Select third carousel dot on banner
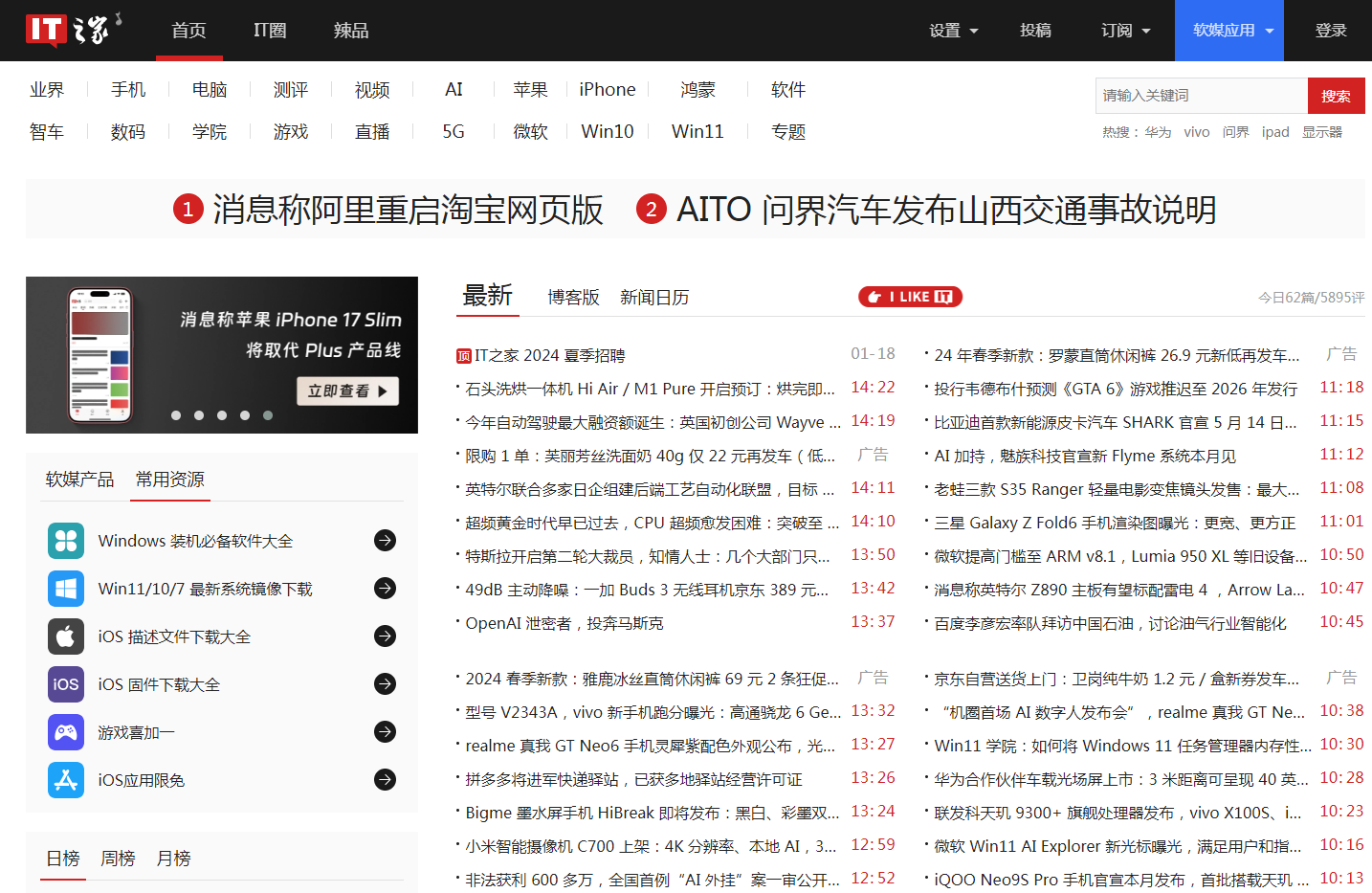 222,415
